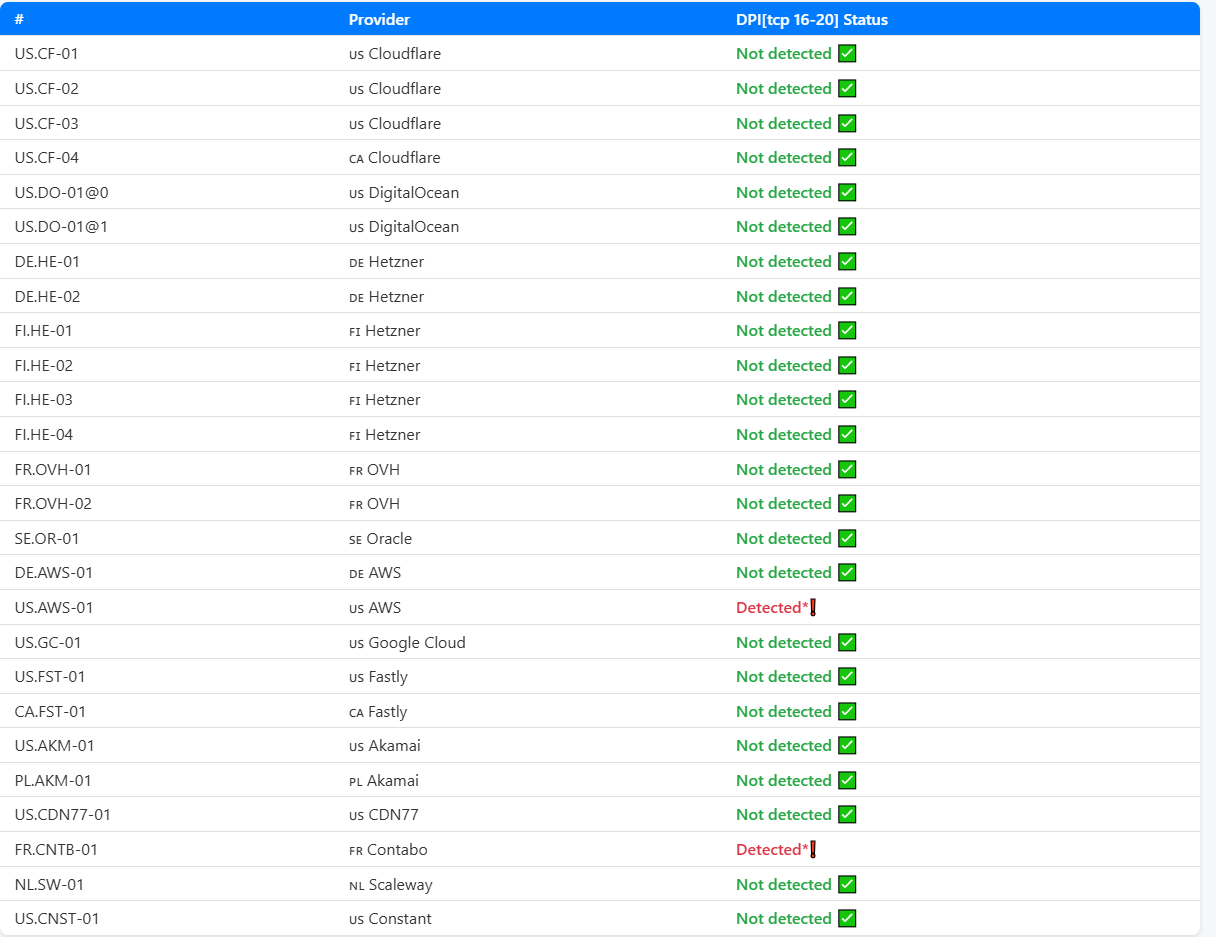Click 'DE AWS' provider cell
This screenshot has width=1216, height=937.
[375, 573]
